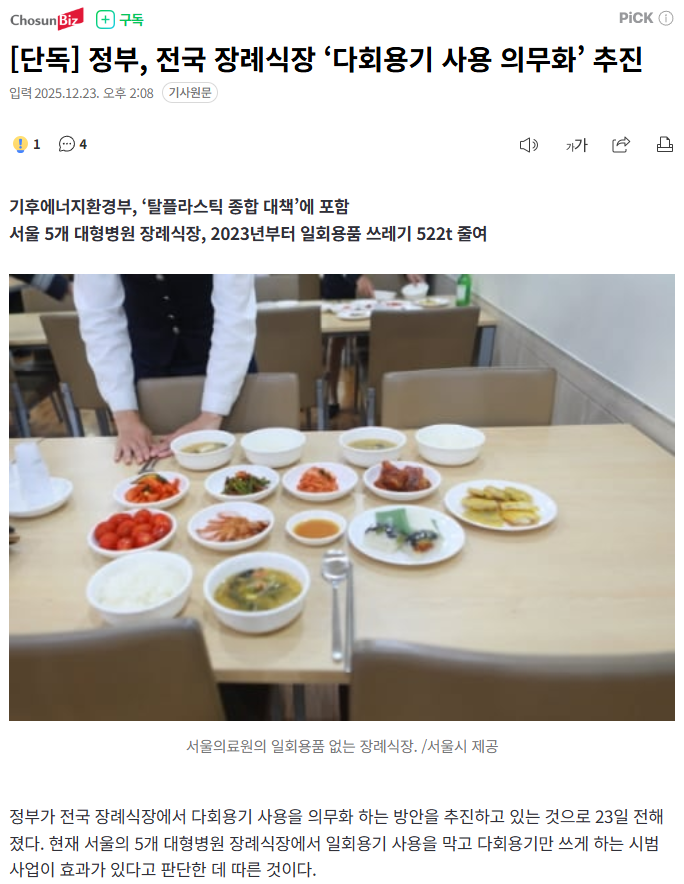
Task: Click the PiCK label
Action: point(636,18)
